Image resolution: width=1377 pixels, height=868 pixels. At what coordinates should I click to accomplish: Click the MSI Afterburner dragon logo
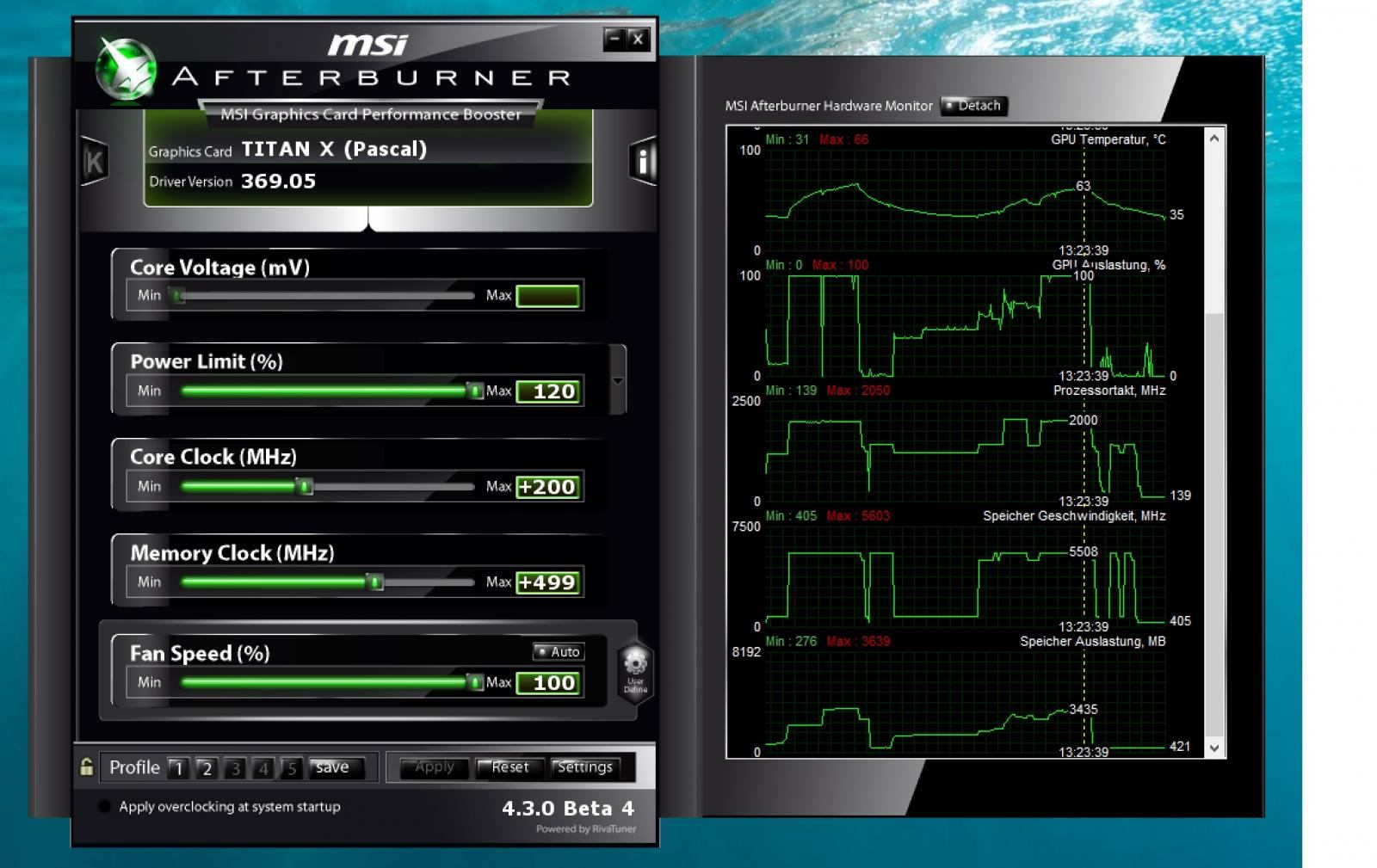coord(126,69)
